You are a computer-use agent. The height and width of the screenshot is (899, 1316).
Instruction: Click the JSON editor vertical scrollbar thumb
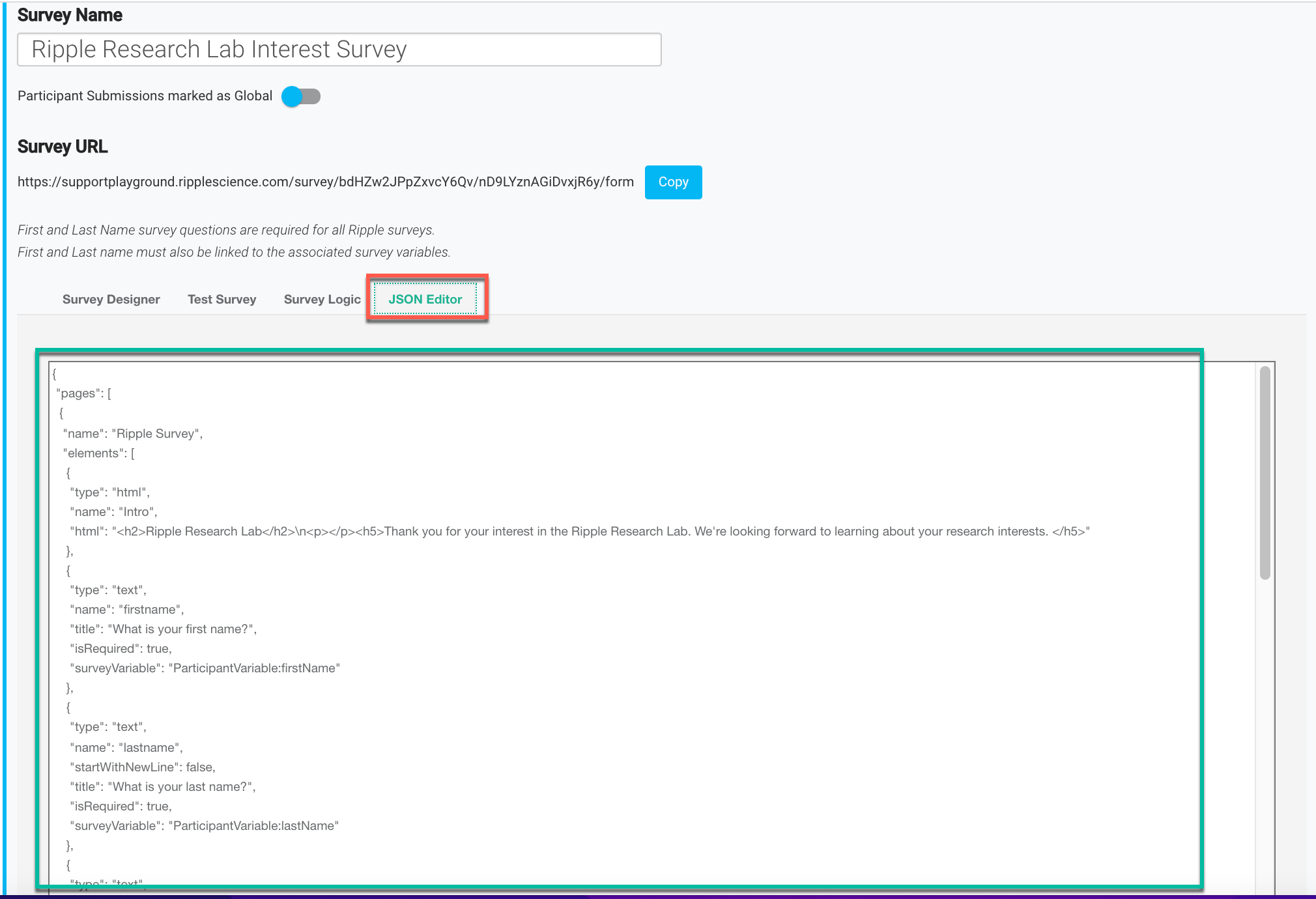[1265, 472]
